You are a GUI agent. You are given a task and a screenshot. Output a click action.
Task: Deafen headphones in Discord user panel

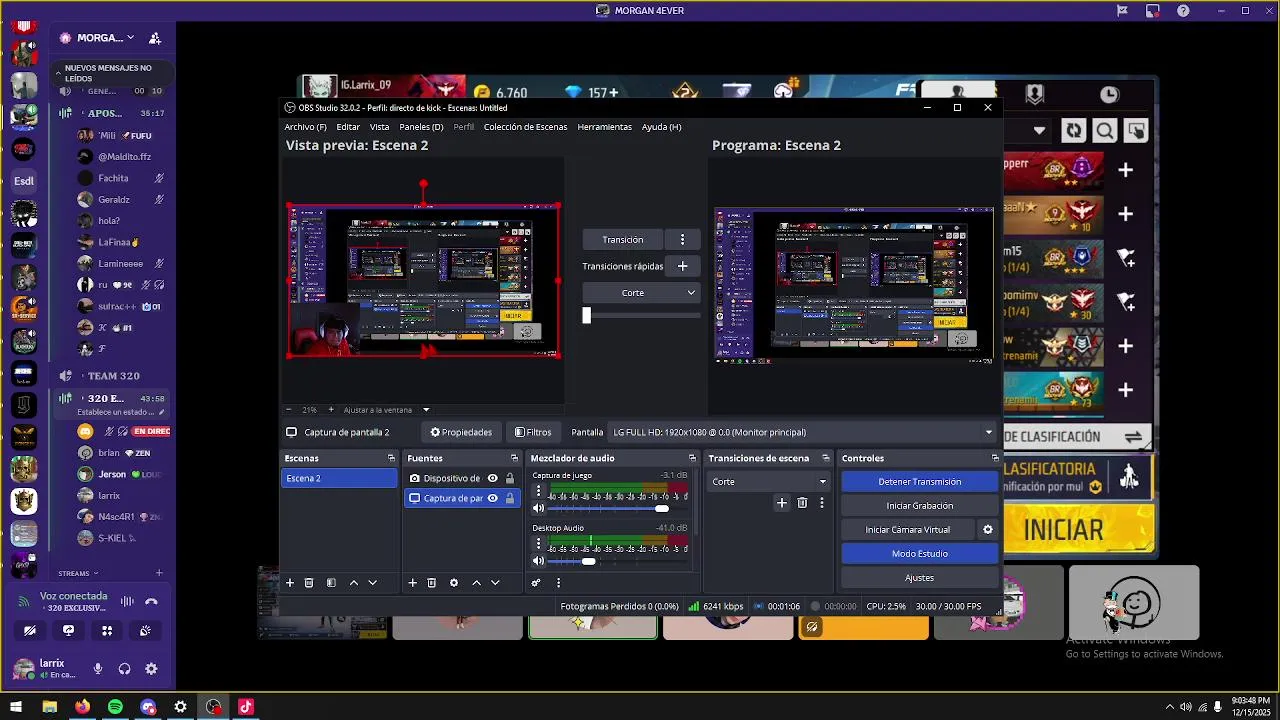tap(124, 669)
